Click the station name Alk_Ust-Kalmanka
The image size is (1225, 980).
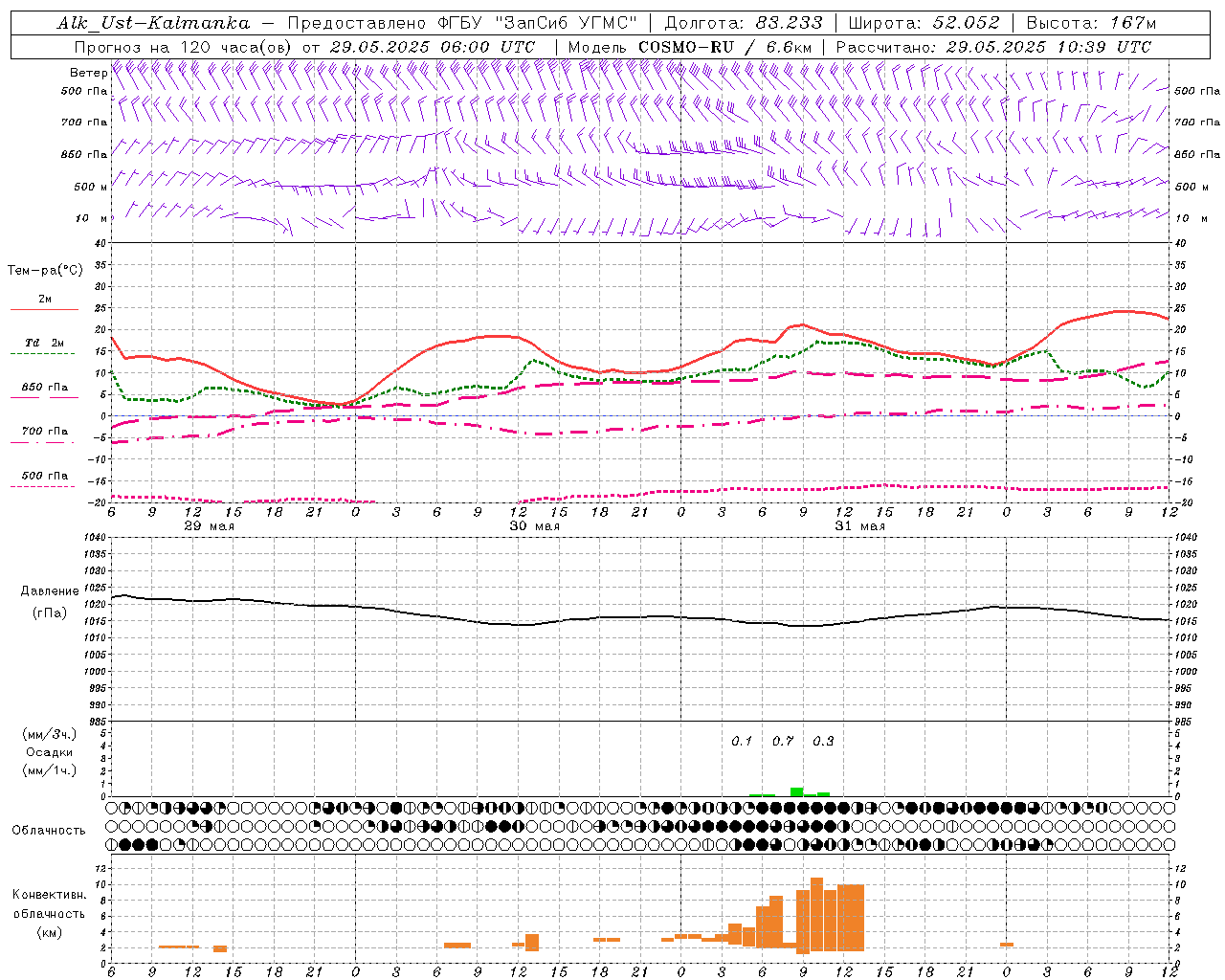pyautogui.click(x=153, y=23)
